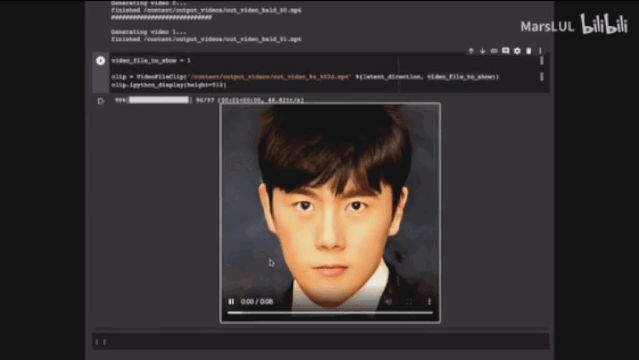639x360 pixels.
Task: Mute the video with the speaker icon
Action: (x=388, y=302)
